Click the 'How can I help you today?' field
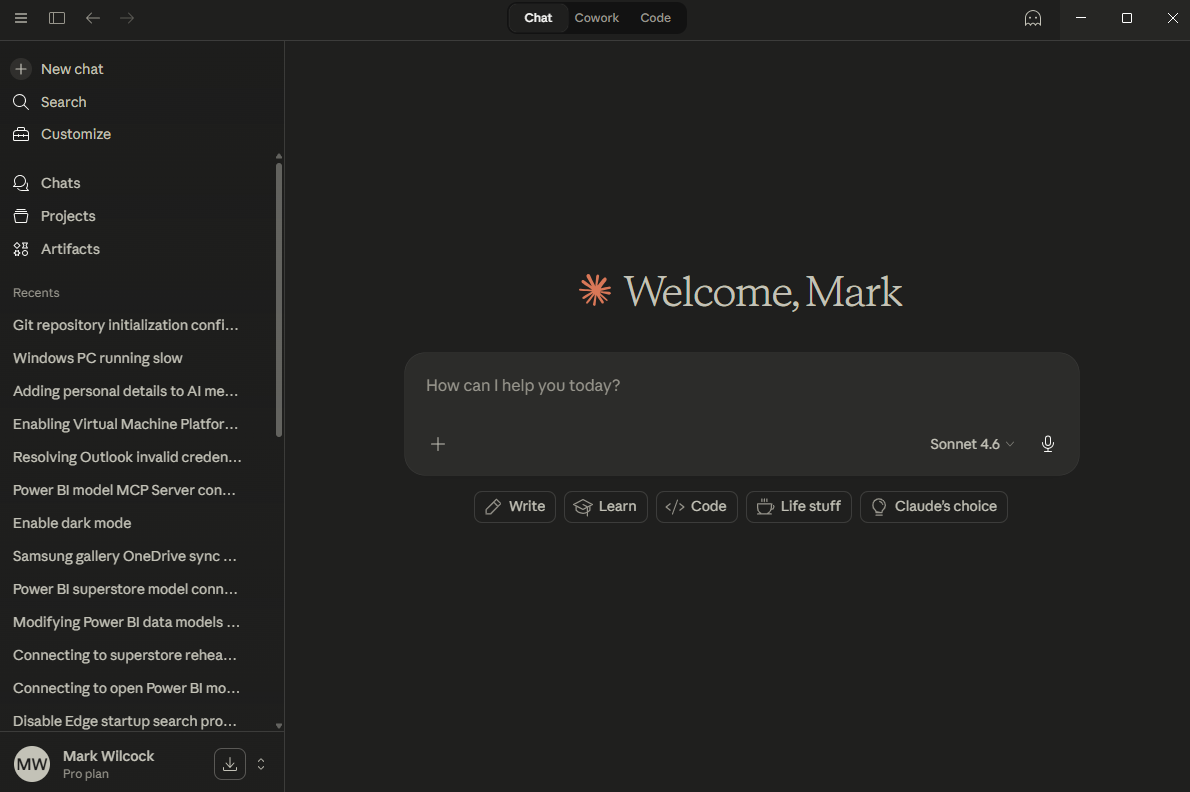The width and height of the screenshot is (1190, 792). pos(740,386)
